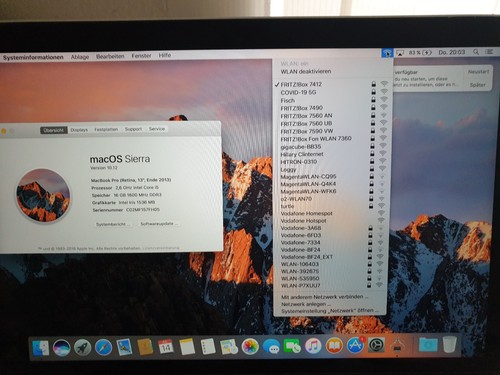Launch Siri from the Dock
Image resolution: width=500 pixels, height=375 pixels.
point(62,347)
